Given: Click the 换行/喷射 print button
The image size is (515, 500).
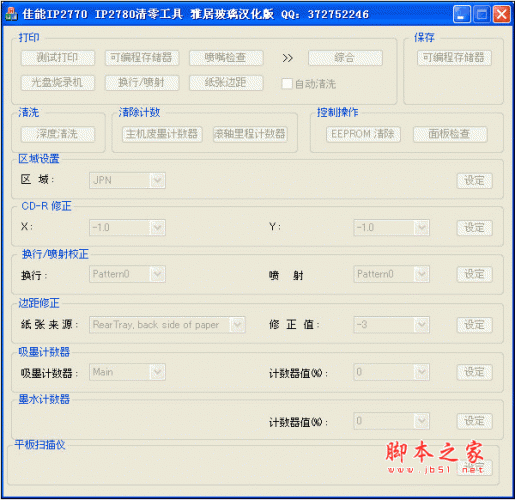Looking at the screenshot, I should tap(142, 83).
